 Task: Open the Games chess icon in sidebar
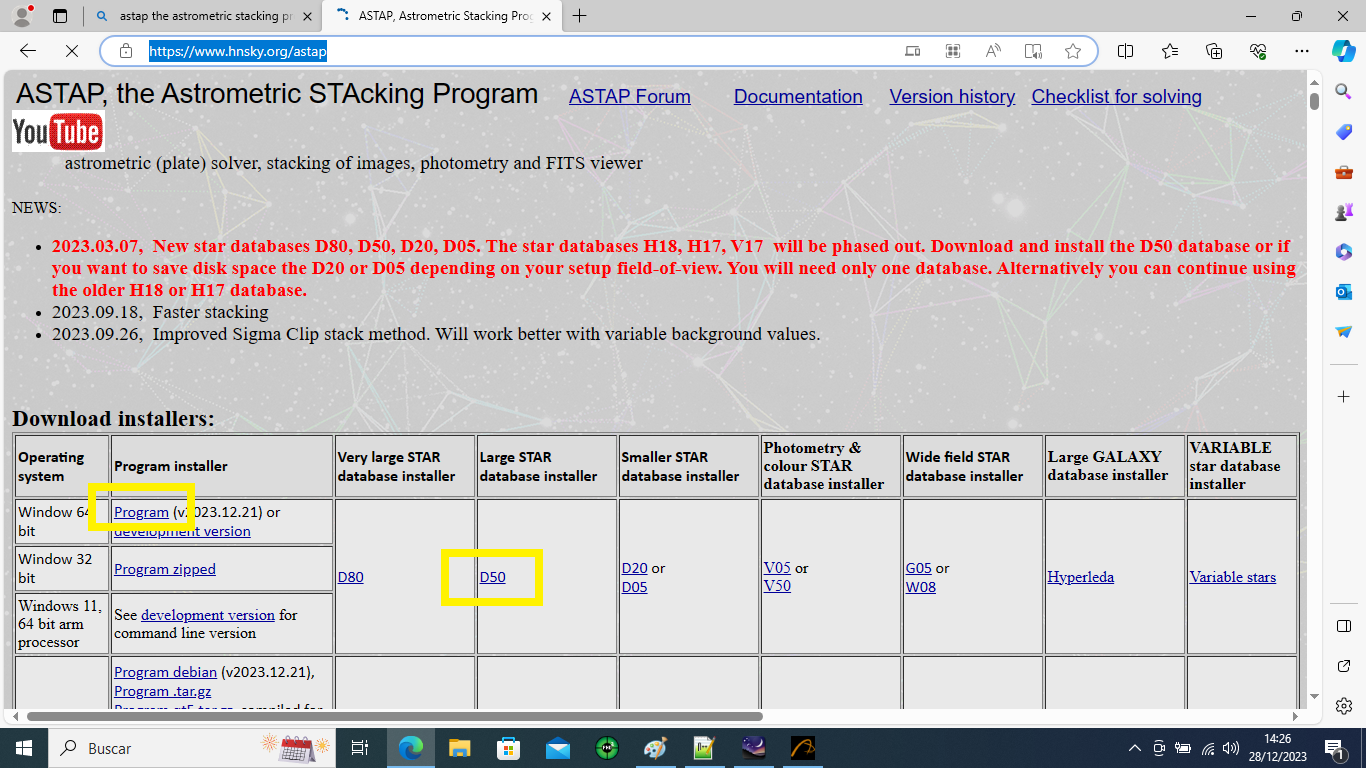pyautogui.click(x=1344, y=212)
